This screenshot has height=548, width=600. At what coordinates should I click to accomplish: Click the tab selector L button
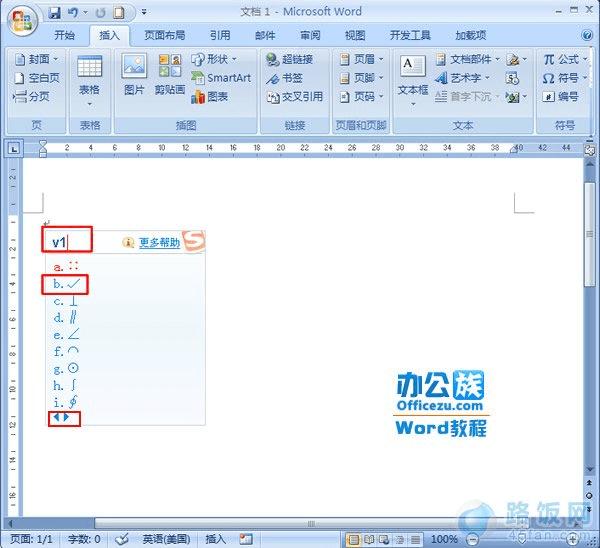pos(13,148)
